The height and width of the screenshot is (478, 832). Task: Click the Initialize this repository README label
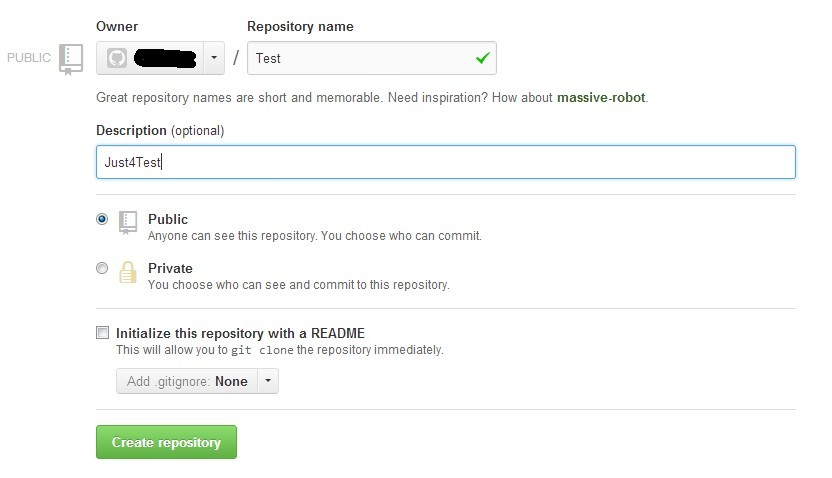click(x=240, y=333)
